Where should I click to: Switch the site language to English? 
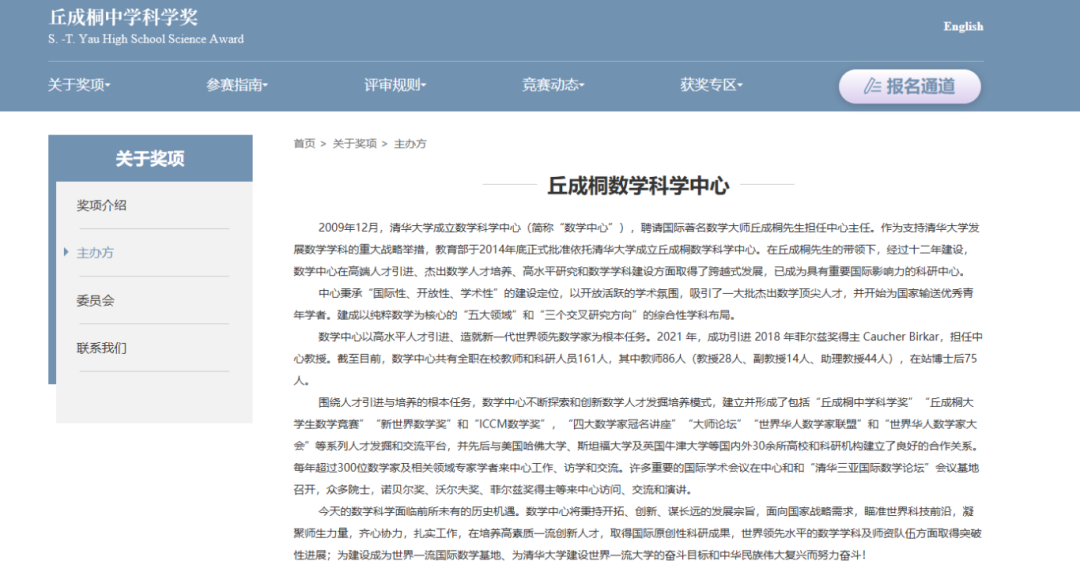963,26
